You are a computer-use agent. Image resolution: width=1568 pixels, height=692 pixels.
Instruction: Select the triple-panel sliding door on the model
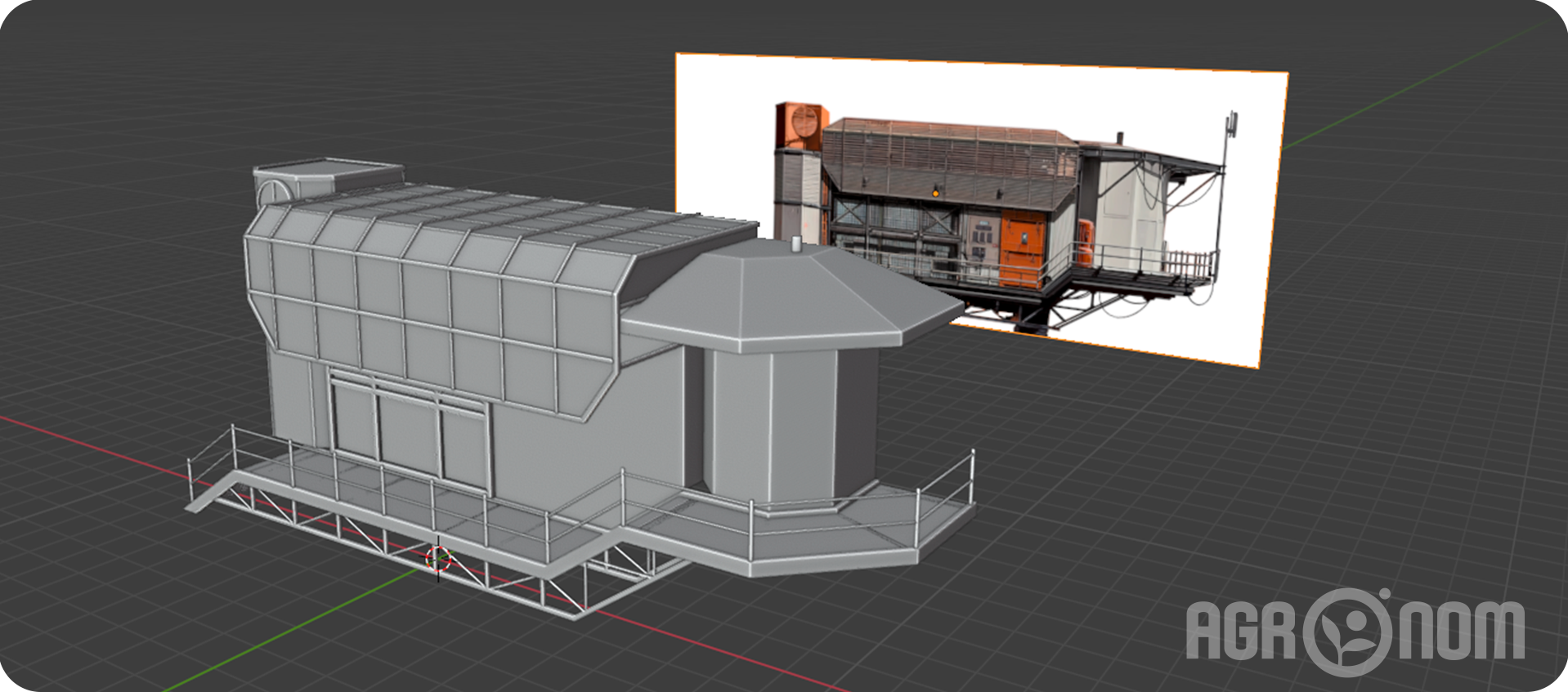pyautogui.click(x=409, y=429)
